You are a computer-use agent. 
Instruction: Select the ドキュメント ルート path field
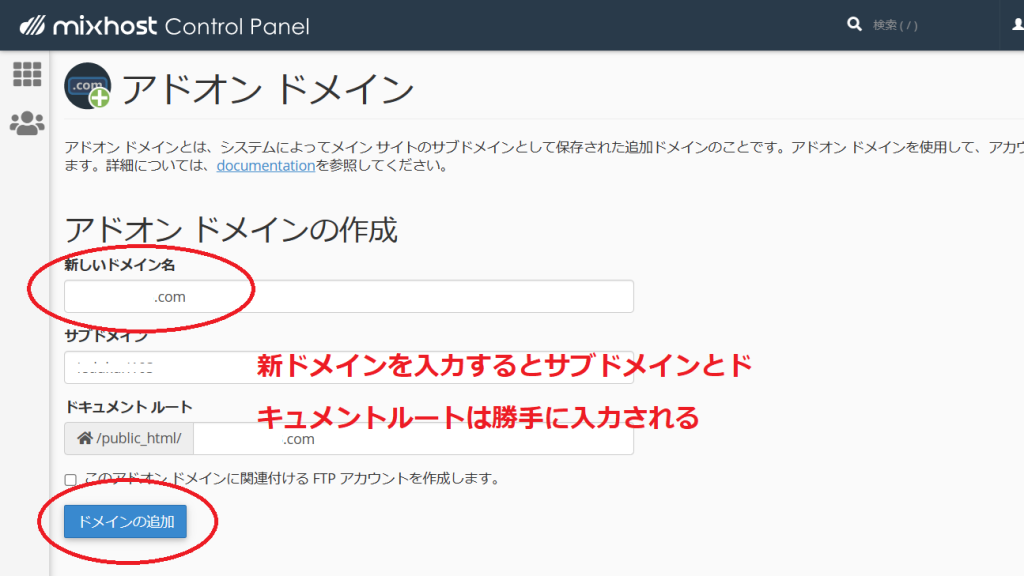412,439
